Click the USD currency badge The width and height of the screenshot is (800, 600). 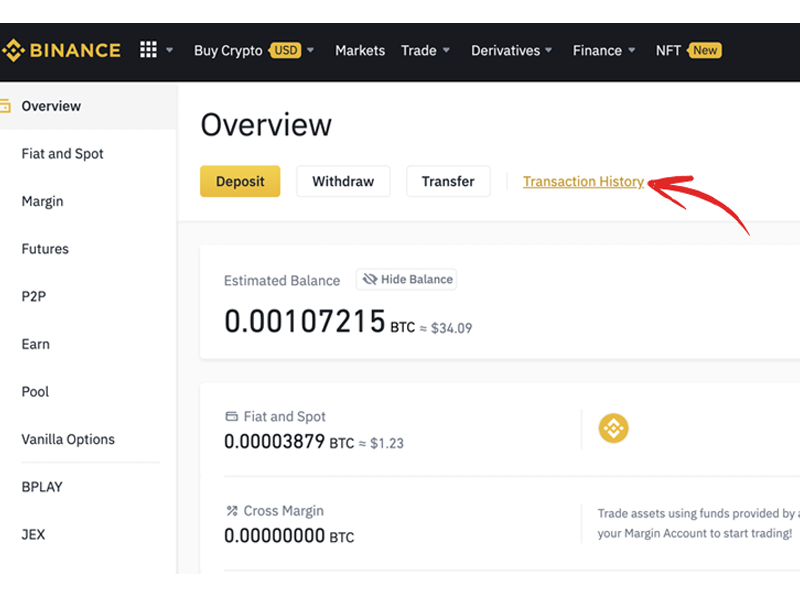point(286,50)
